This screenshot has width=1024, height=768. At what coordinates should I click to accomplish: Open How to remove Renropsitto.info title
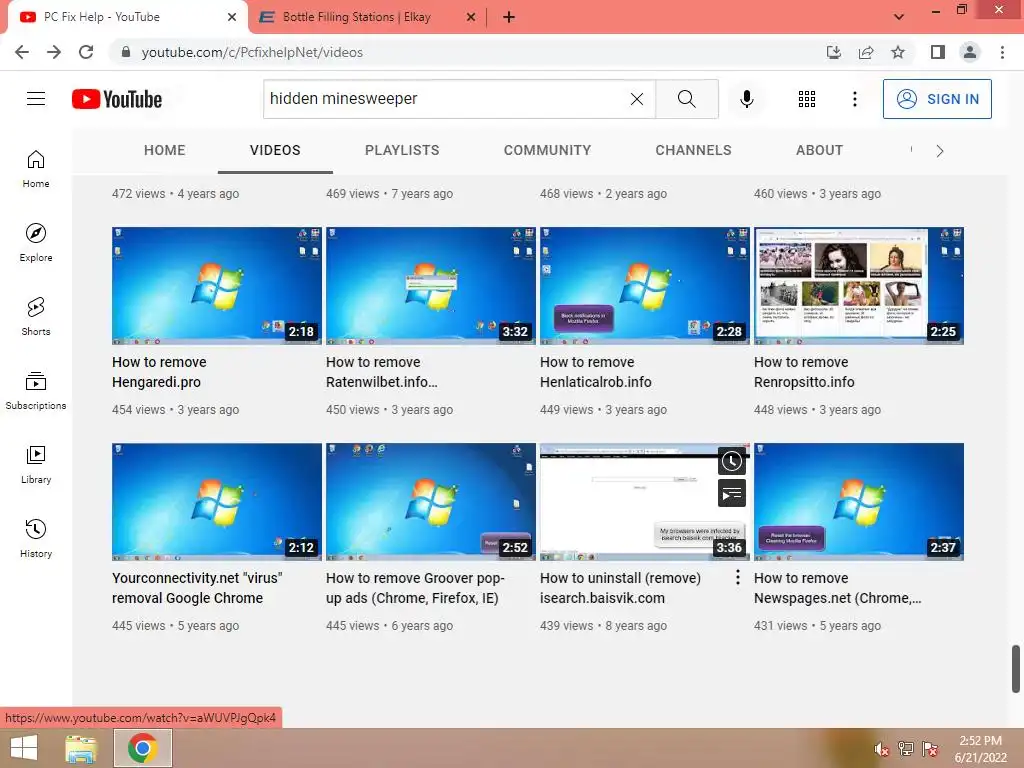tap(804, 372)
